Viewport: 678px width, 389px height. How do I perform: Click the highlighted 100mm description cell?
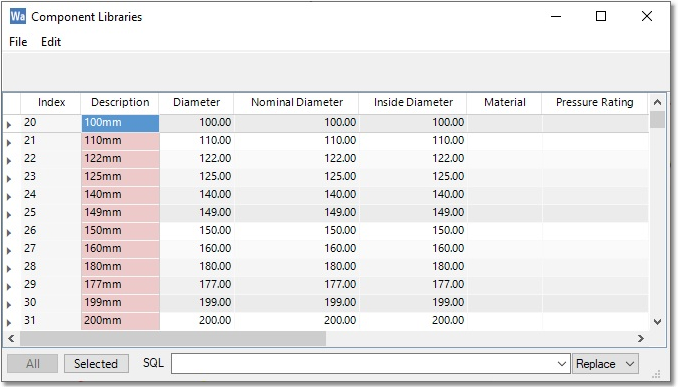(x=120, y=123)
